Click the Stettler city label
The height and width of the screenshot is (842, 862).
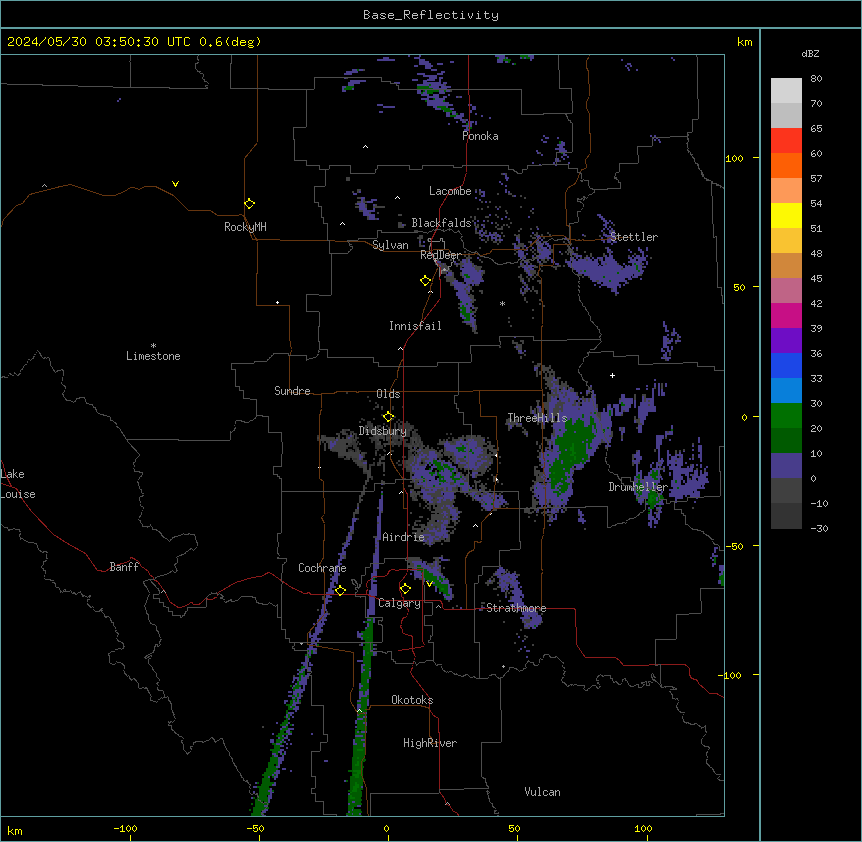pos(634,237)
